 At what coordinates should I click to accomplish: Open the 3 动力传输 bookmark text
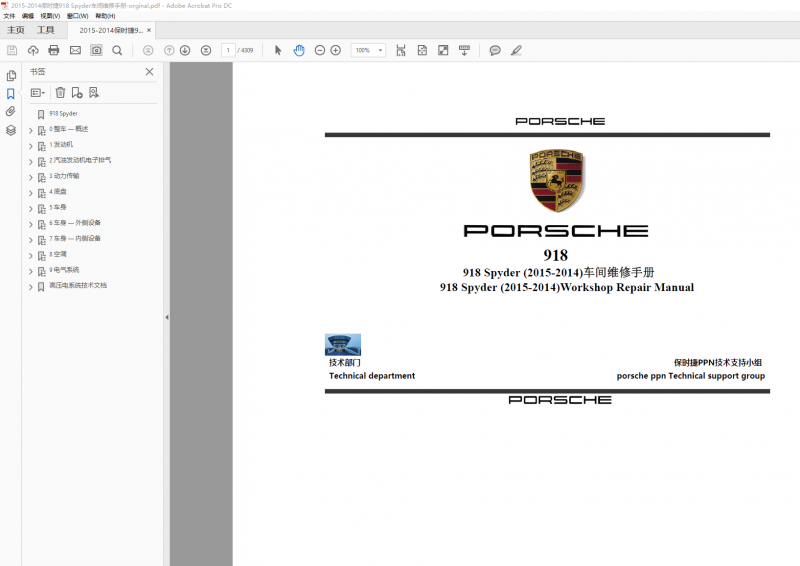tap(64, 176)
